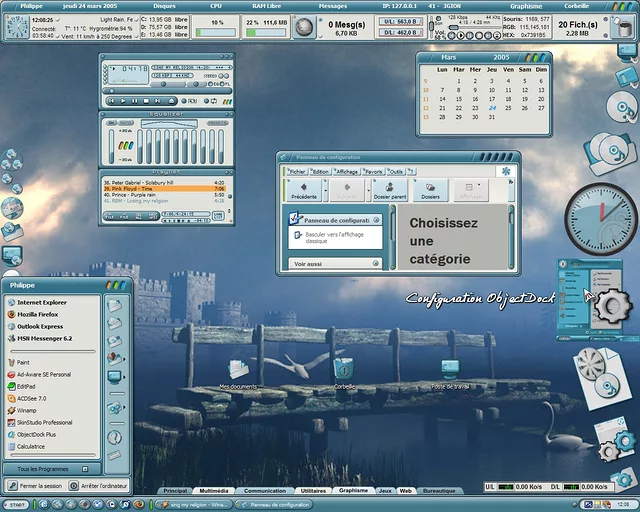Open Mozilla Firefox from the start menu
Viewport: 640px width, 512px height.
click(41, 314)
